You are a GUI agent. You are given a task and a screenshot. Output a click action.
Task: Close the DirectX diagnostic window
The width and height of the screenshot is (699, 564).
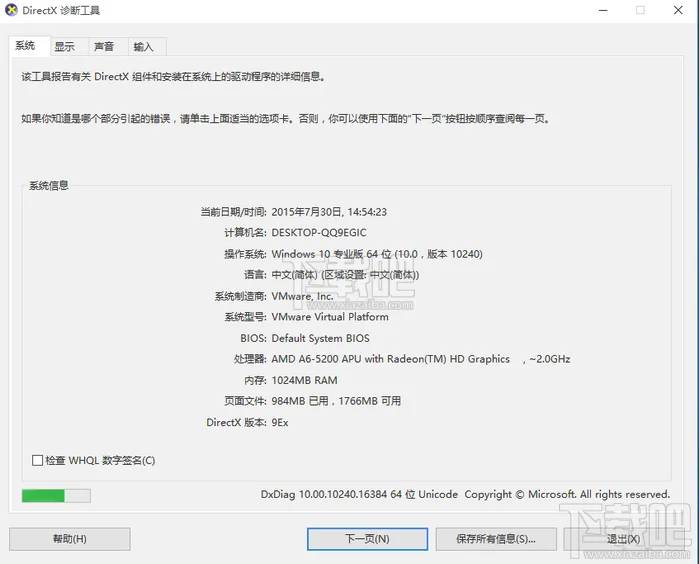tap(678, 10)
